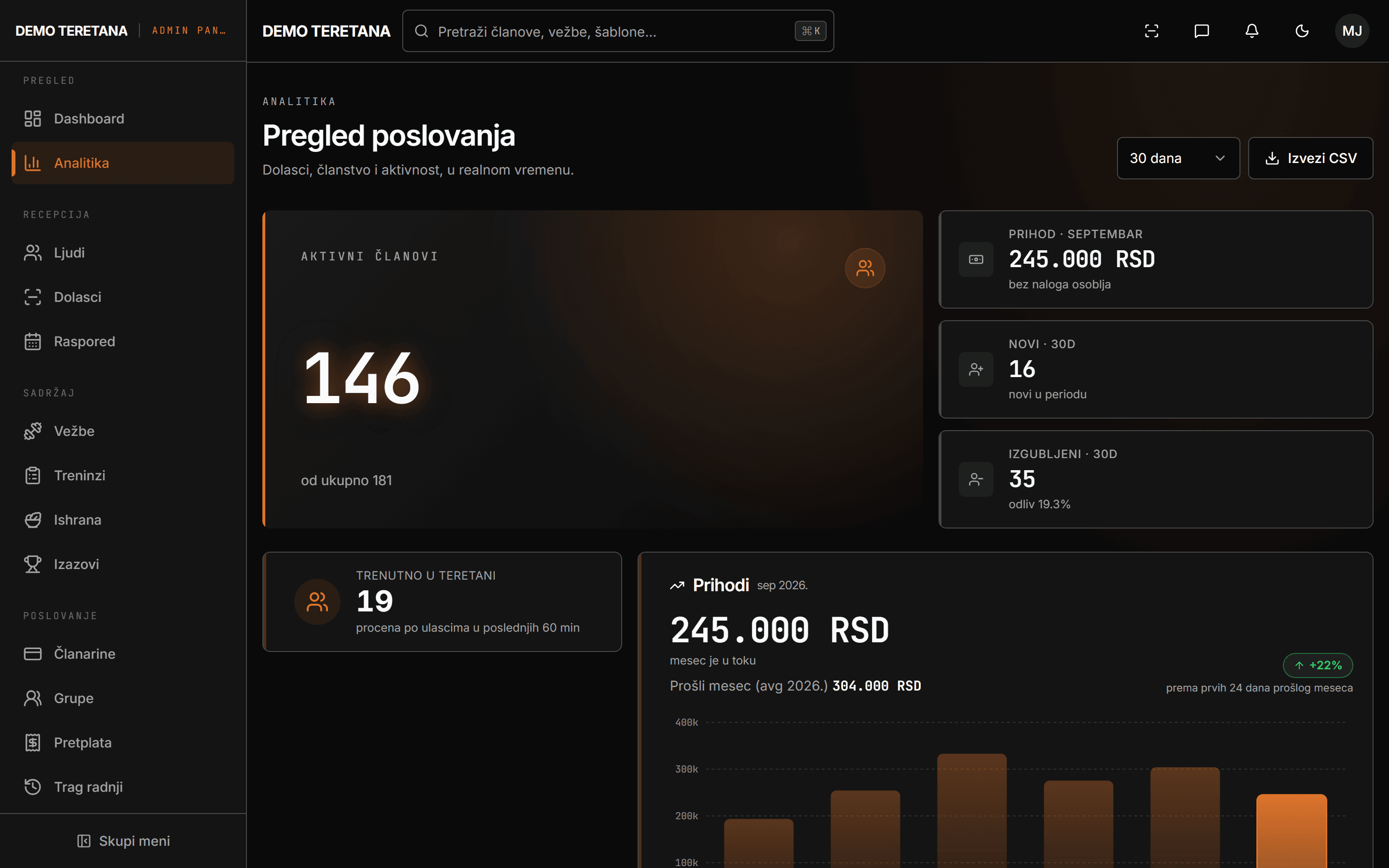Click the Trenutno u teretani people icon
This screenshot has height=868, width=1389.
[317, 602]
